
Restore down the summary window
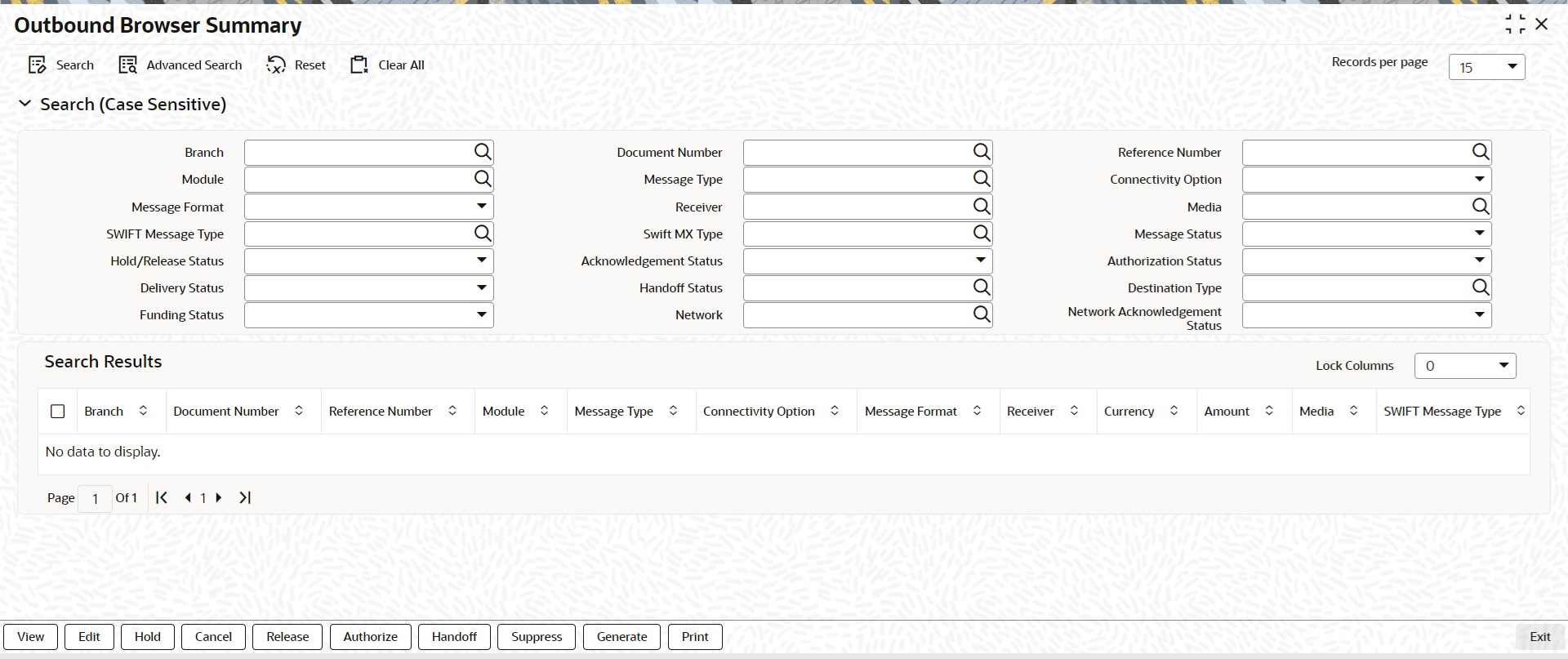tap(1515, 24)
